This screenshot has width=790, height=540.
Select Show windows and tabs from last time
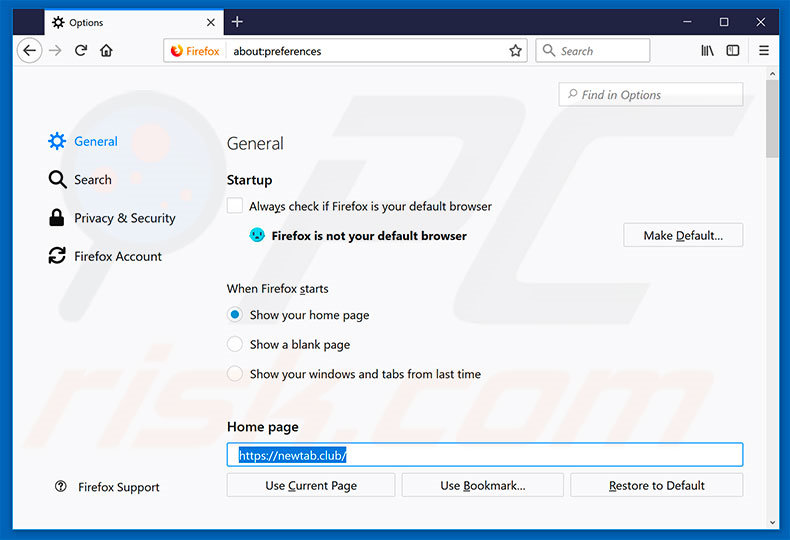point(235,374)
